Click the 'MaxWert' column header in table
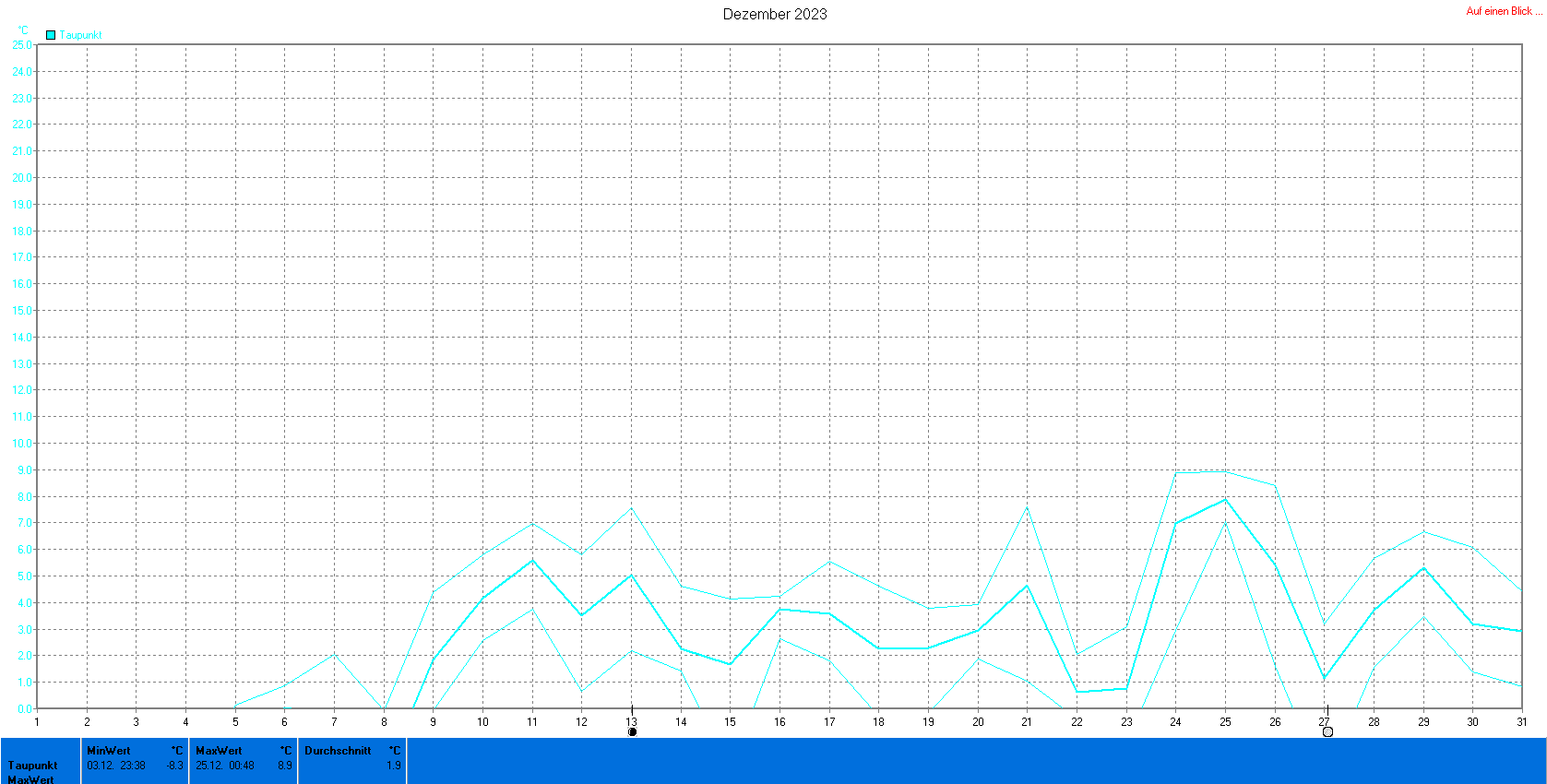Screen dimensions: 1547x784 (219, 751)
